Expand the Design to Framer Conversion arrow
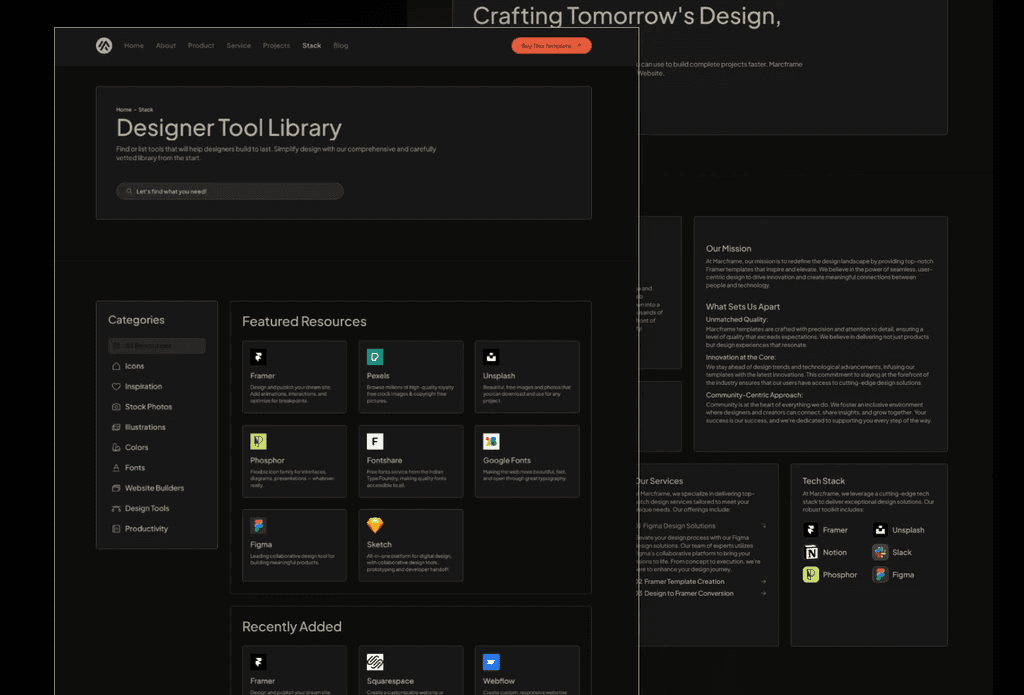Image resolution: width=1024 pixels, height=695 pixels. [763, 593]
